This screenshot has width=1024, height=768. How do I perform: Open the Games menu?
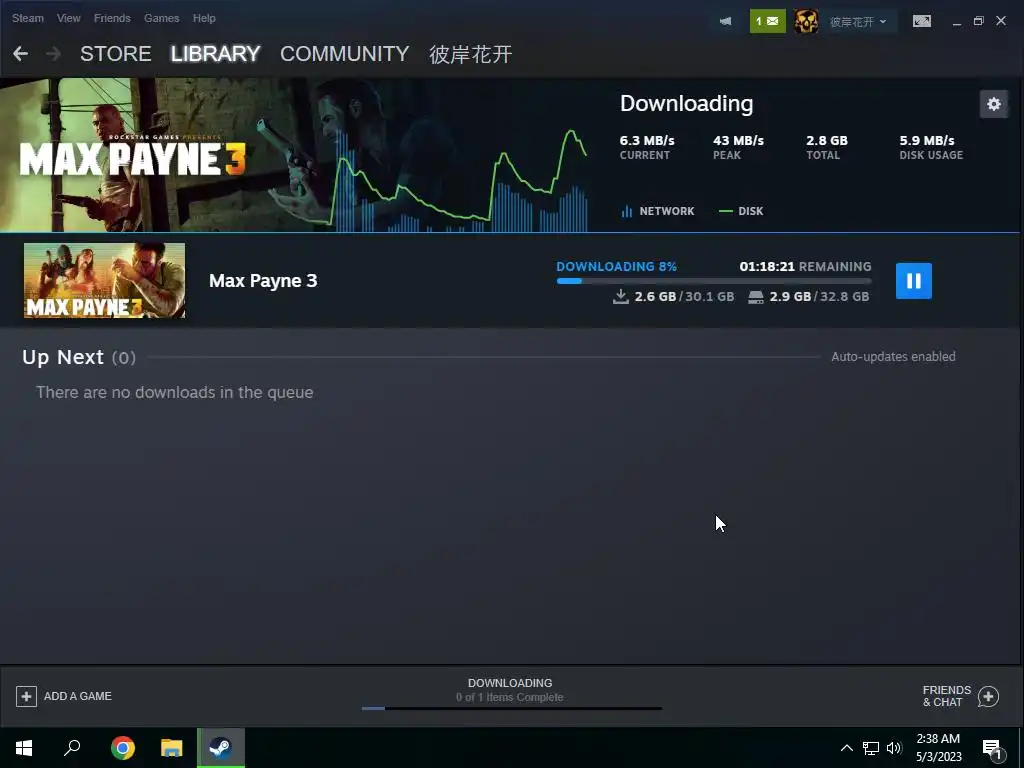[161, 18]
